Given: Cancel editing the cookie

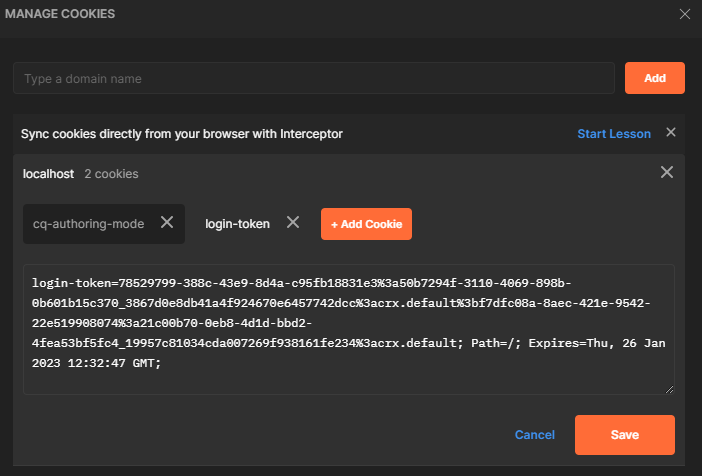Looking at the screenshot, I should [534, 435].
